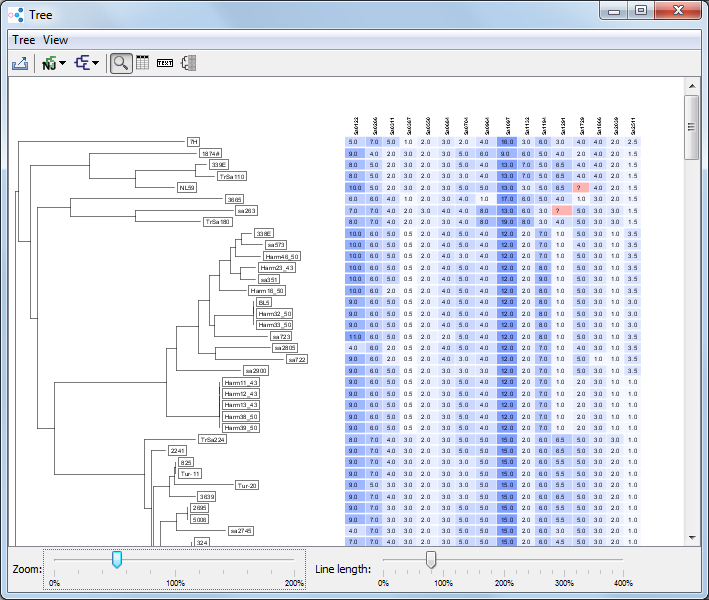Screen dimensions: 709x600
Task: Open the Tree menu
Action: click(x=23, y=40)
